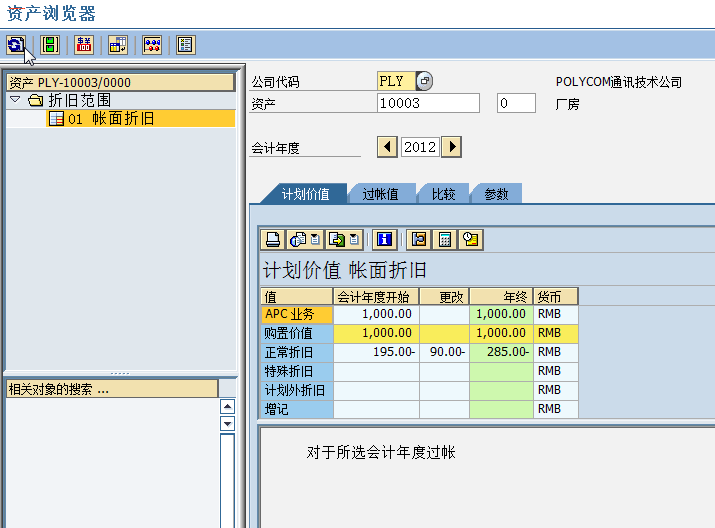
Task: Click the scroll up arrow in related objects panel
Action: click(227, 406)
